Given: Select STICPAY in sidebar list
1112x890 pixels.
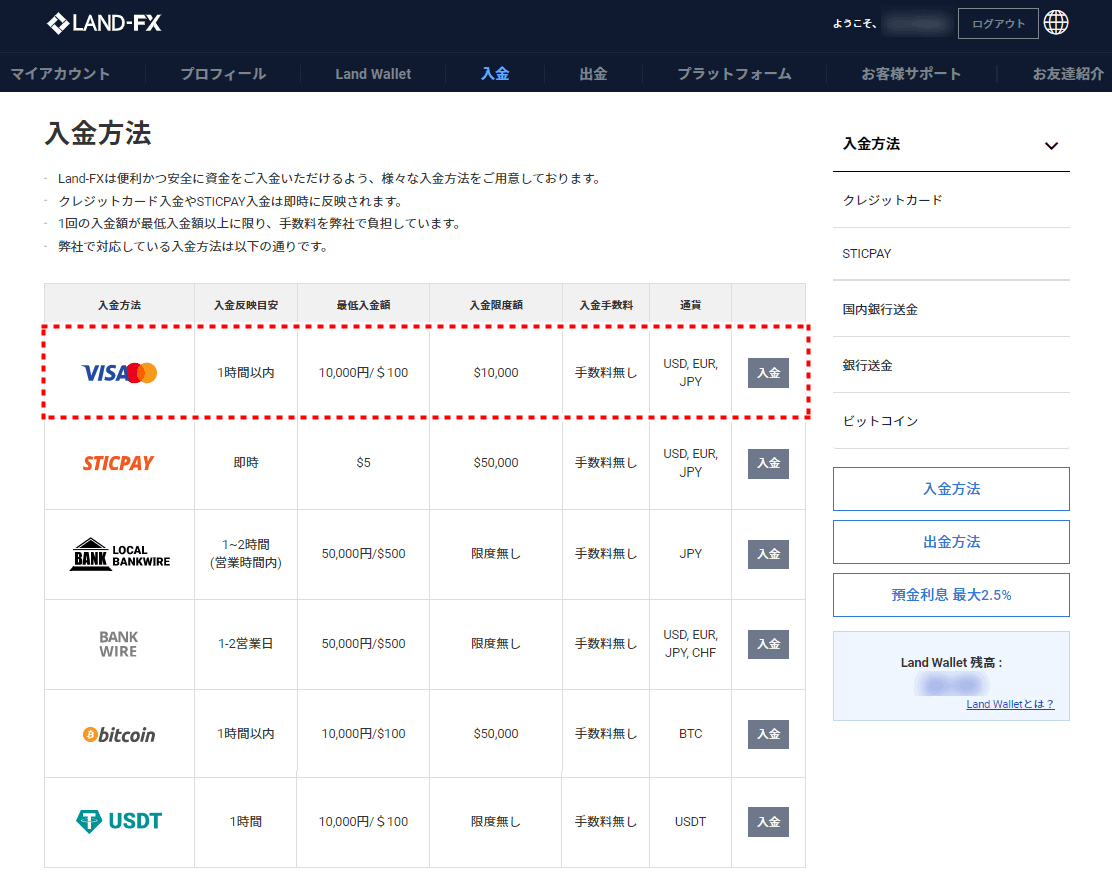Looking at the screenshot, I should click(x=951, y=254).
